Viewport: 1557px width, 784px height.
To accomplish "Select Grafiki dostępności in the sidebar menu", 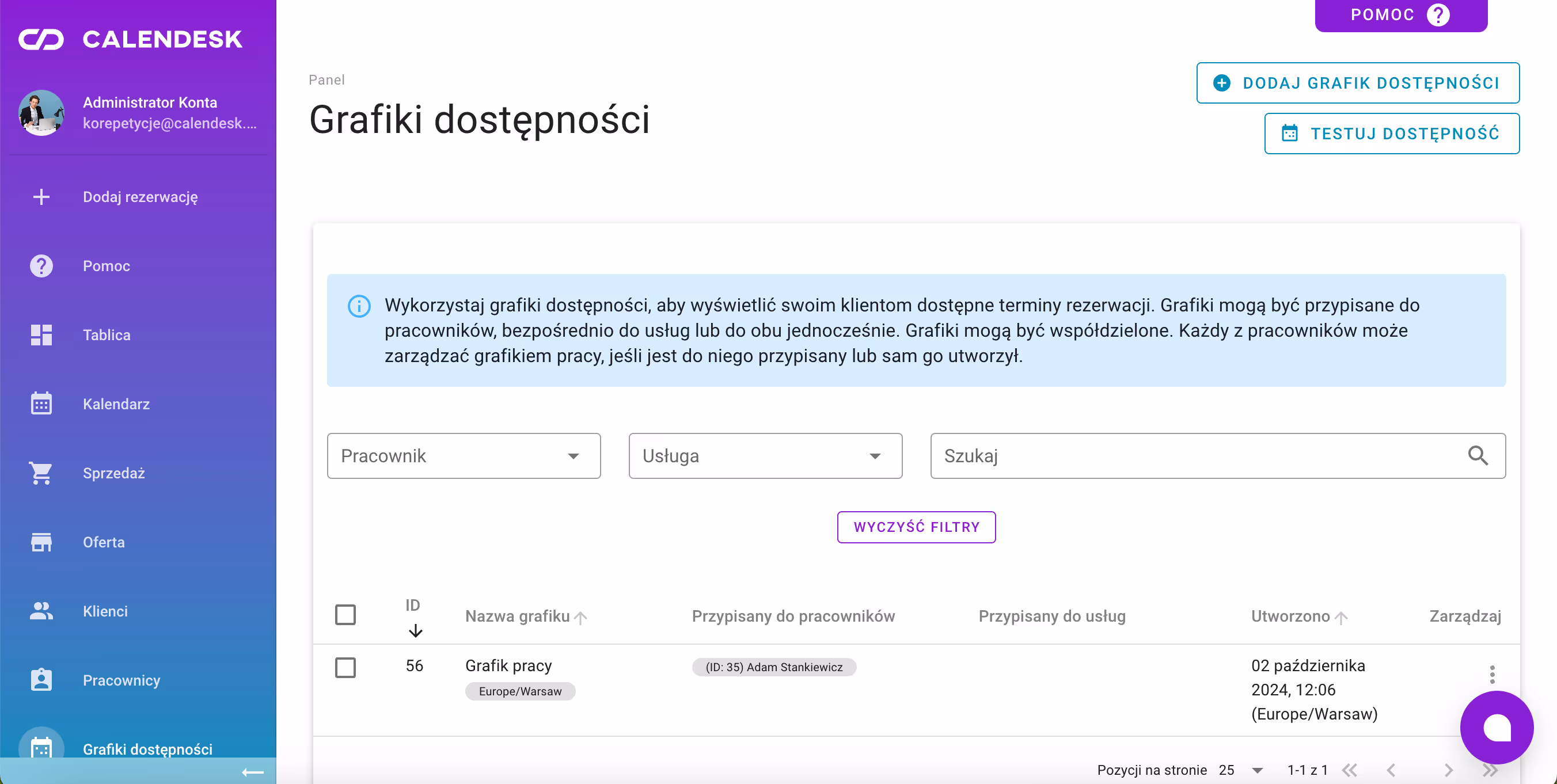I will coord(148,749).
